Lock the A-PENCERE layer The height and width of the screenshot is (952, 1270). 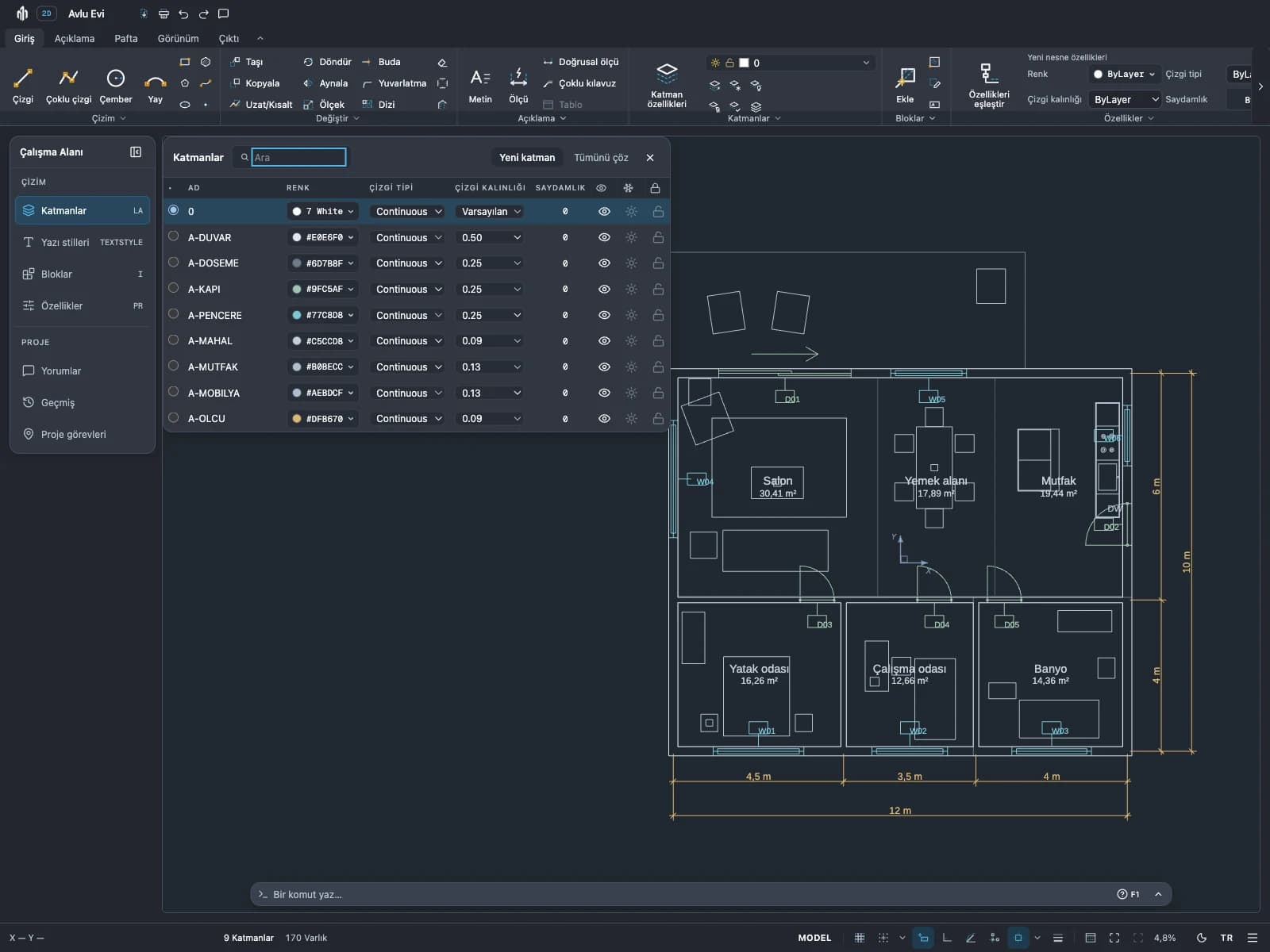click(x=658, y=315)
